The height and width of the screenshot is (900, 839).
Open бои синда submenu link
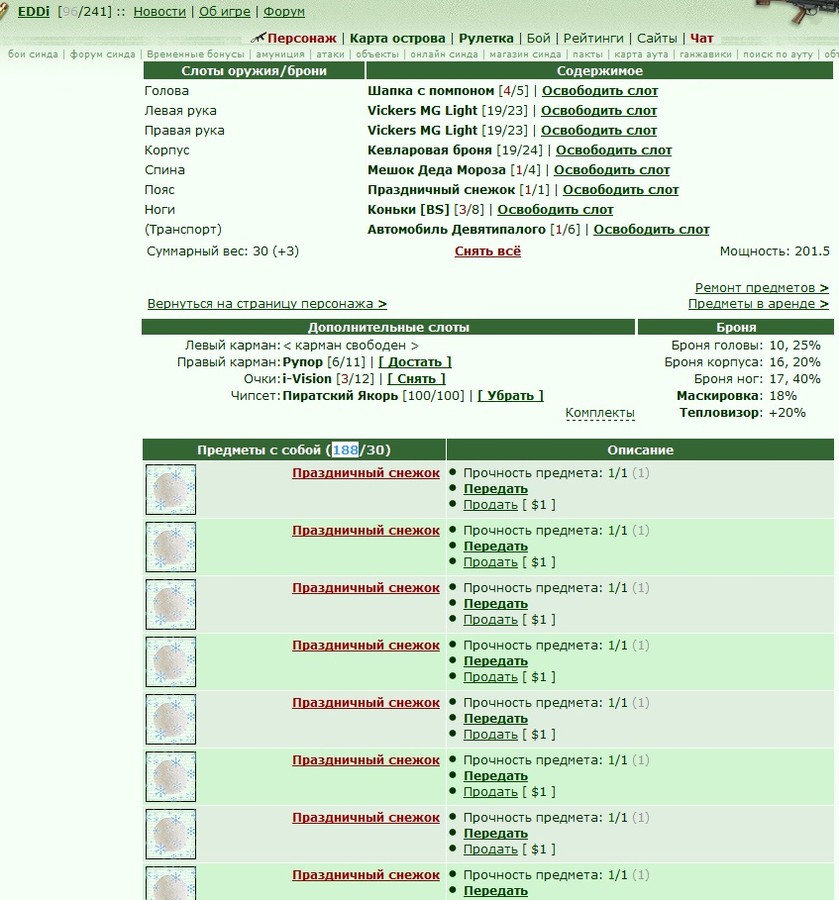(33, 54)
